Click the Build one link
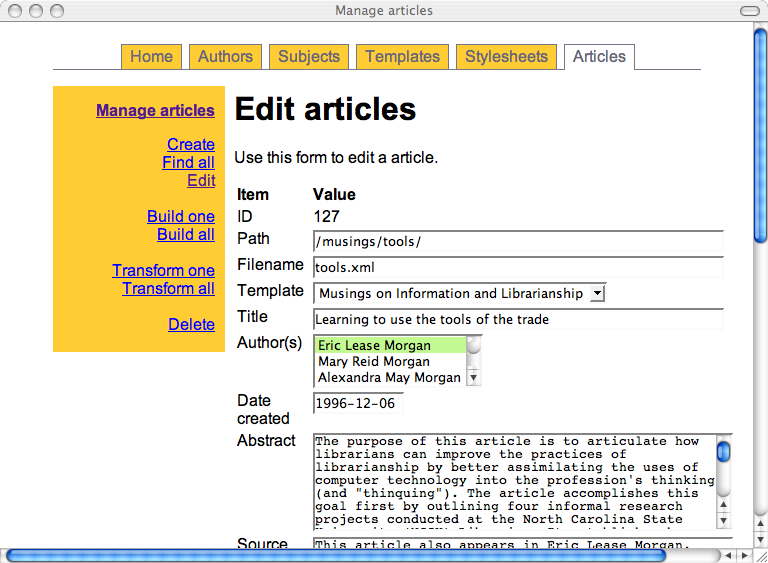This screenshot has width=768, height=563. (x=181, y=217)
